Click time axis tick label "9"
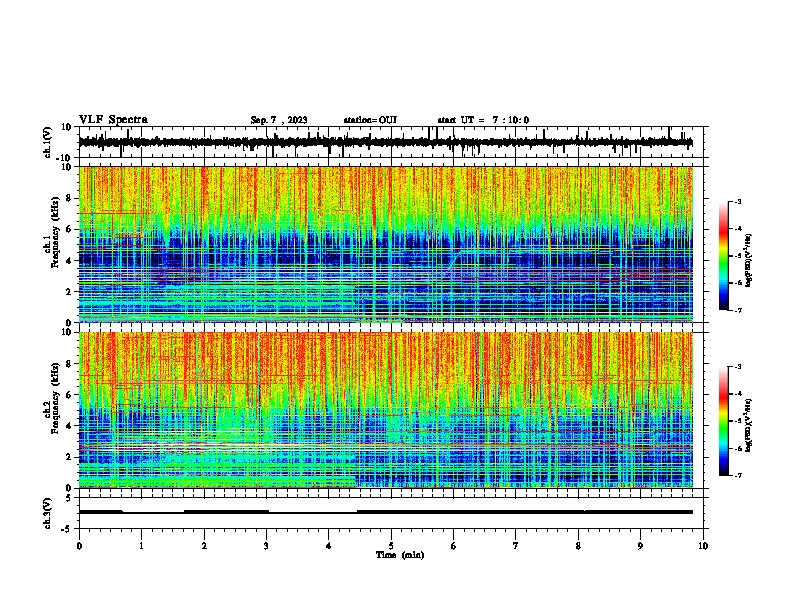792x612 pixels. pyautogui.click(x=640, y=546)
